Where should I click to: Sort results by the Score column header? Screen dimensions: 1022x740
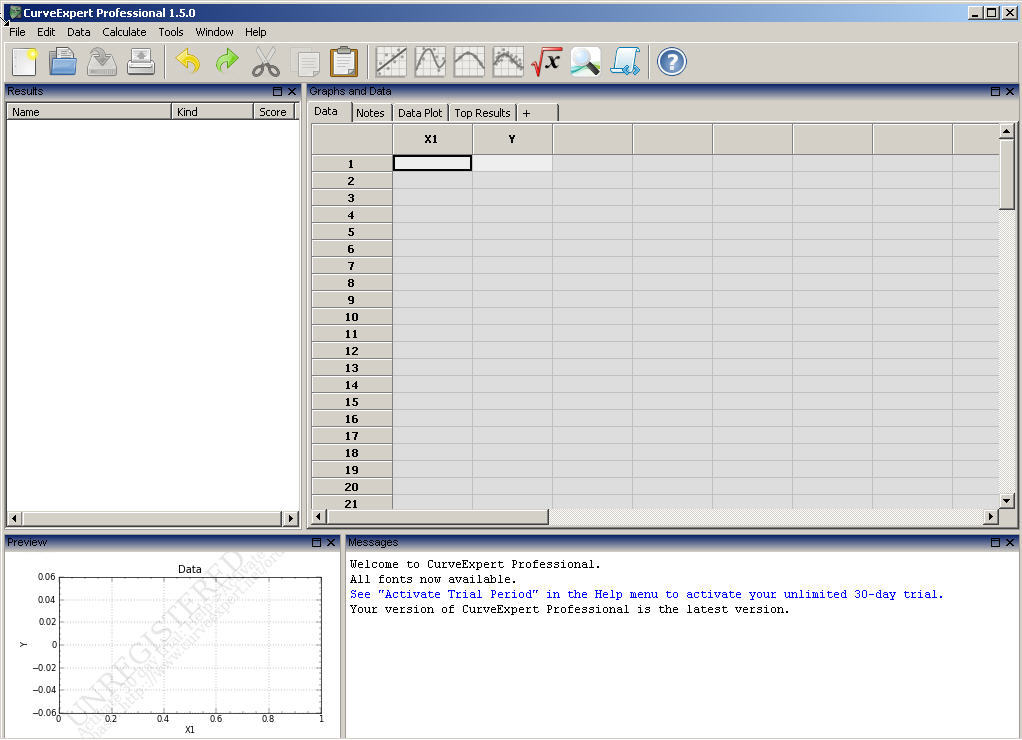pyautogui.click(x=274, y=111)
